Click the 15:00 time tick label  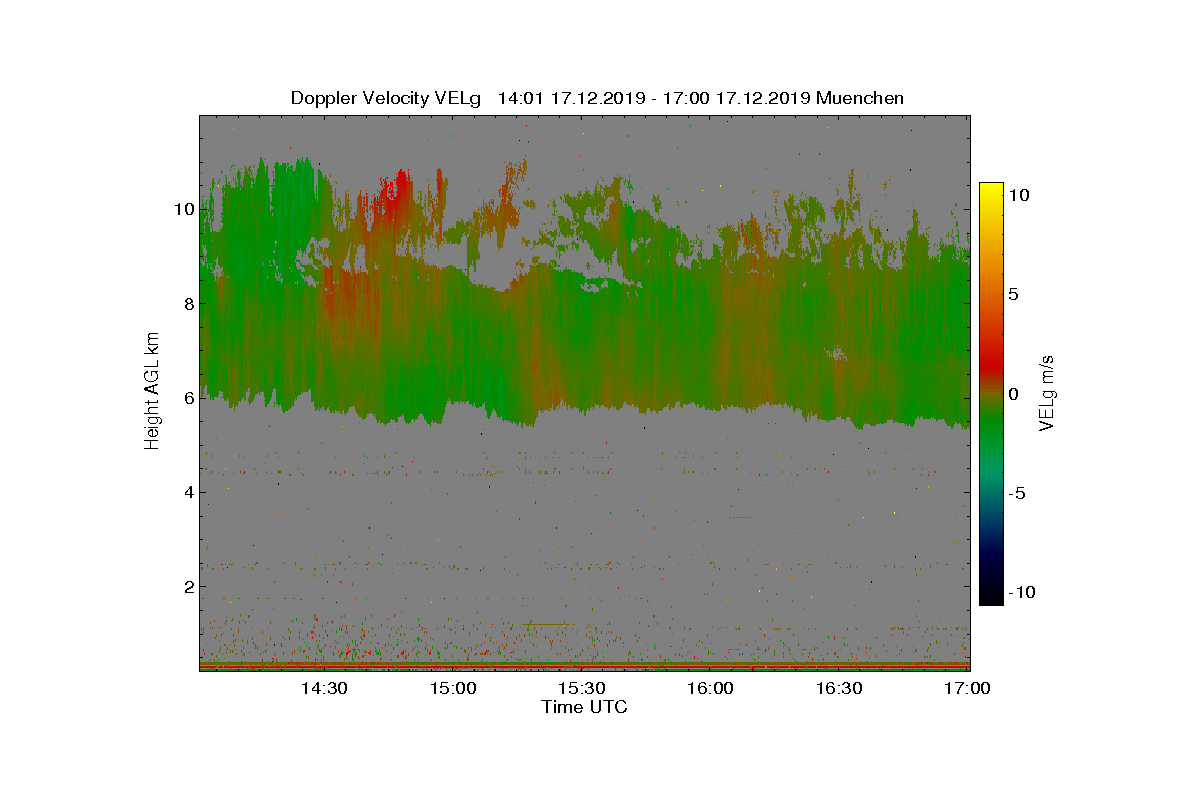[x=453, y=688]
